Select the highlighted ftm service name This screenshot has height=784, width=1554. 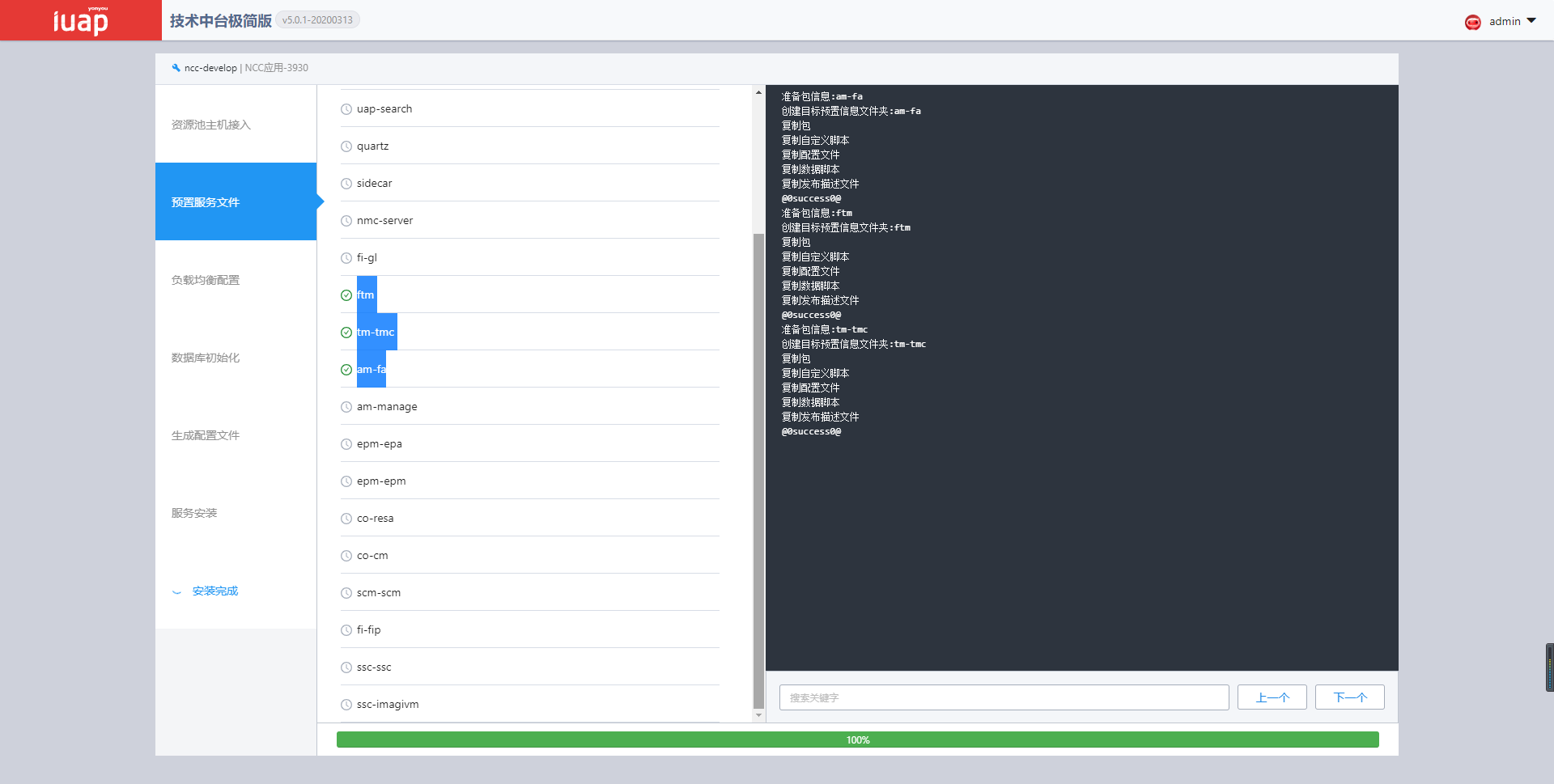pos(366,295)
